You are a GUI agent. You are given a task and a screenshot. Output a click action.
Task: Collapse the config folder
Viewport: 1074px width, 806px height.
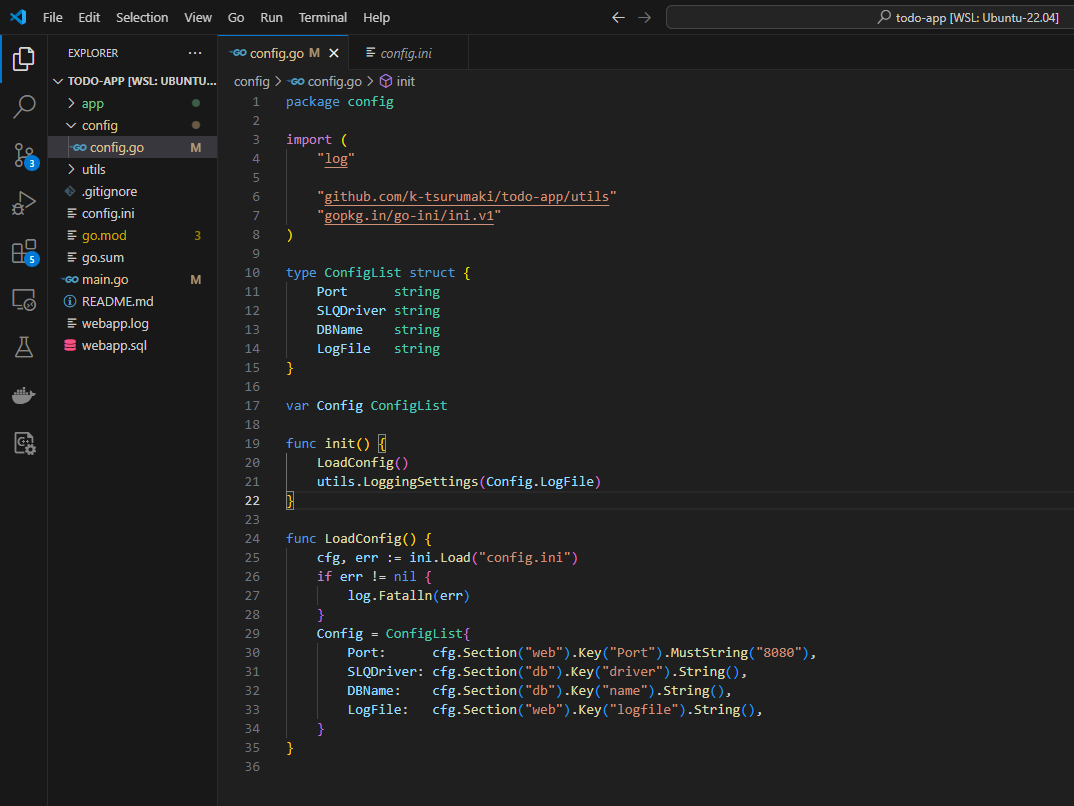click(x=99, y=125)
